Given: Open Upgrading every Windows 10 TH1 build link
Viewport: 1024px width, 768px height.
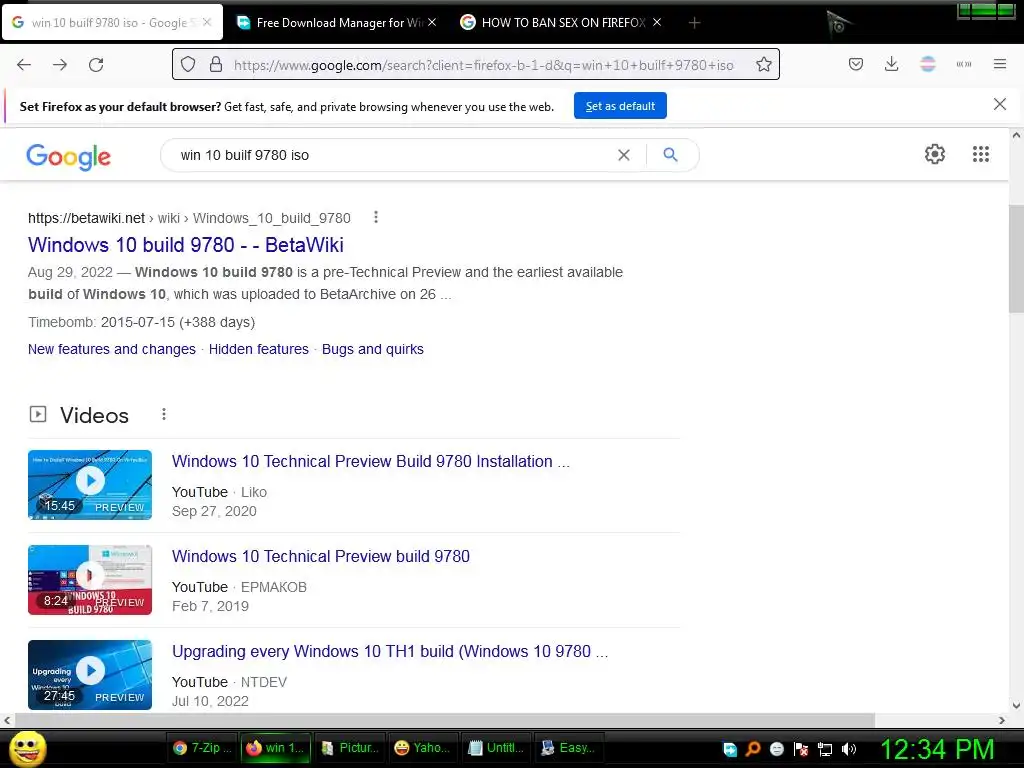Looking at the screenshot, I should (x=390, y=652).
